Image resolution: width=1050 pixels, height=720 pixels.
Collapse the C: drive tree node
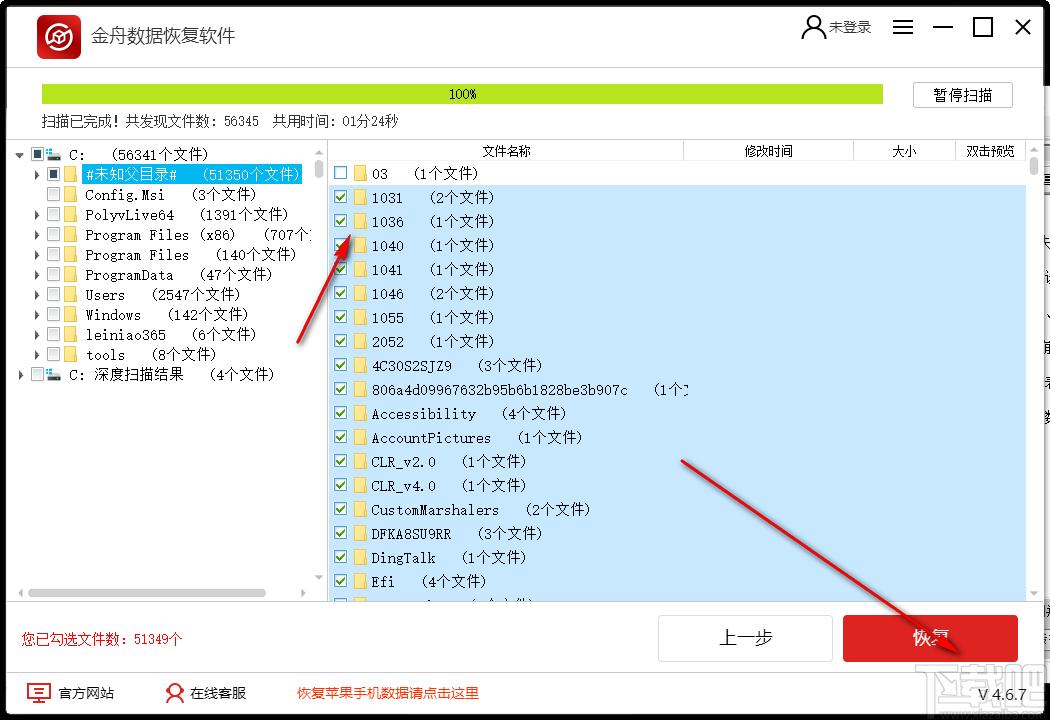pos(19,155)
